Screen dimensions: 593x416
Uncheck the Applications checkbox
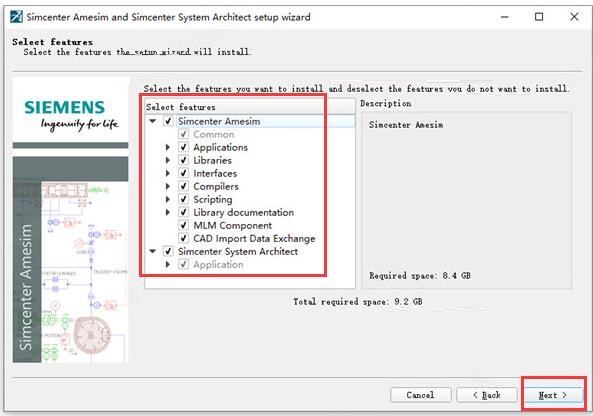[x=183, y=147]
